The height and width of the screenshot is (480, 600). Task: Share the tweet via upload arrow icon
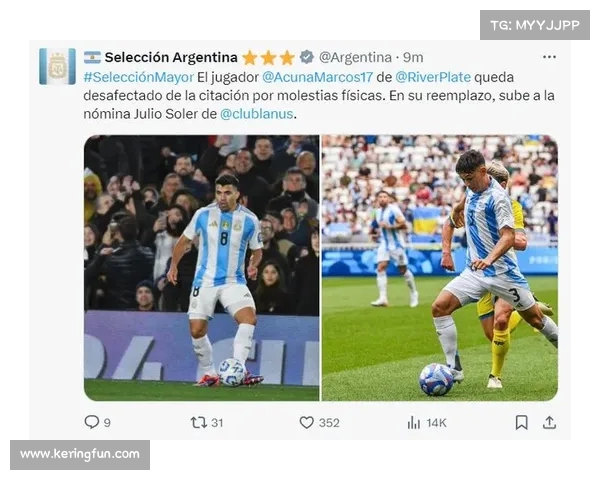pyautogui.click(x=549, y=423)
